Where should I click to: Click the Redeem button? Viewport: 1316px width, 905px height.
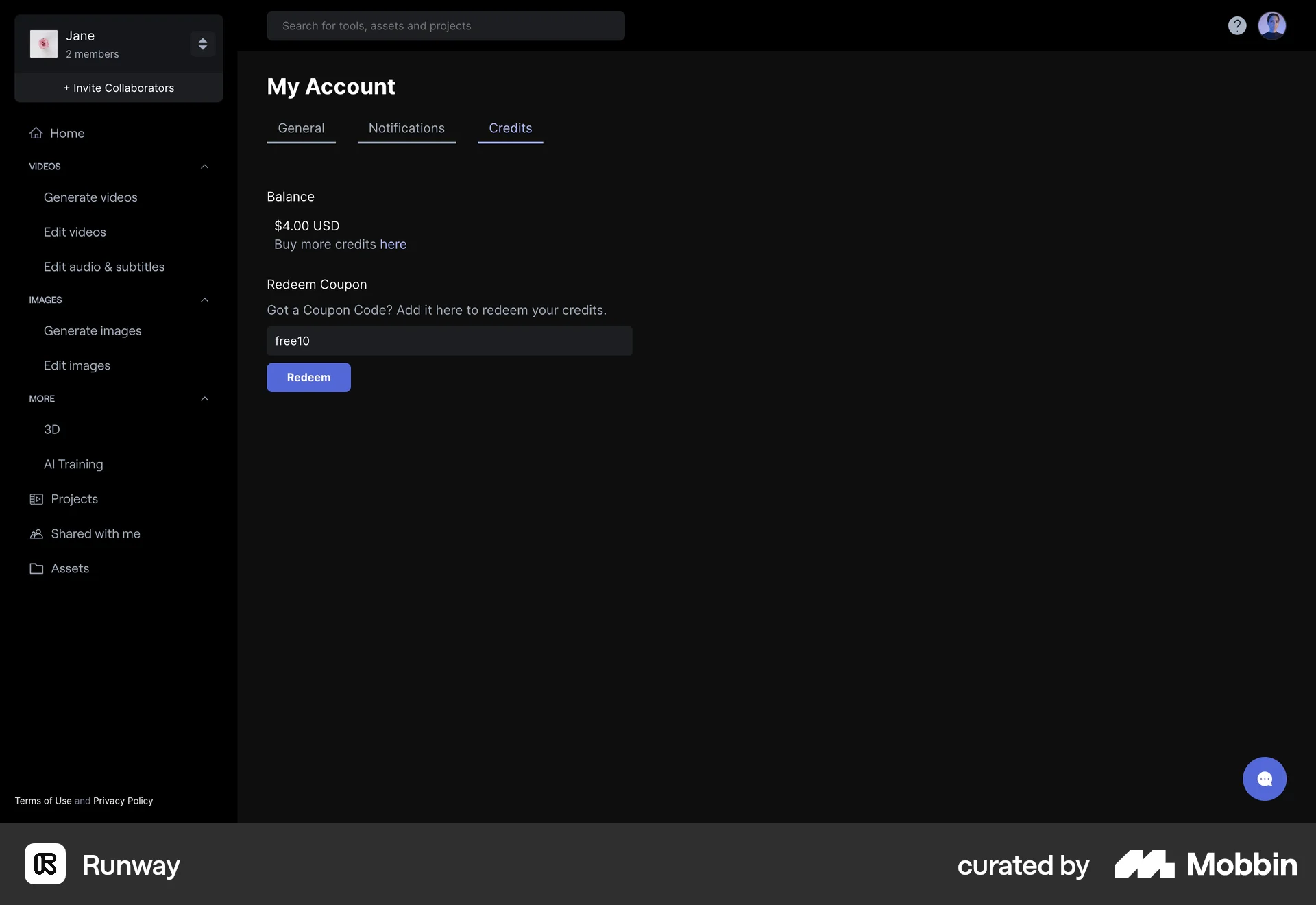click(x=308, y=377)
